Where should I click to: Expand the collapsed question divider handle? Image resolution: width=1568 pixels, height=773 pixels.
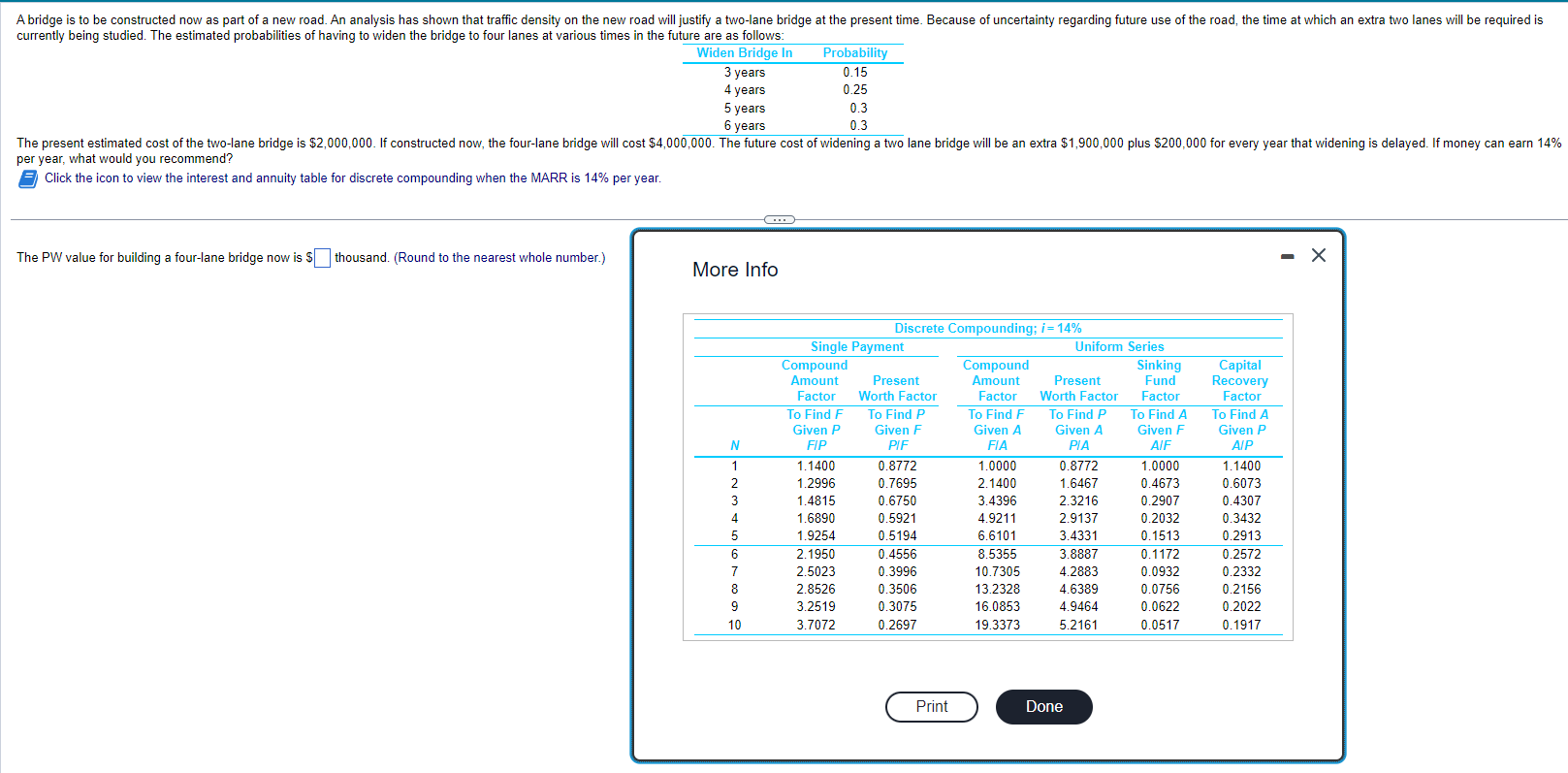click(x=780, y=219)
